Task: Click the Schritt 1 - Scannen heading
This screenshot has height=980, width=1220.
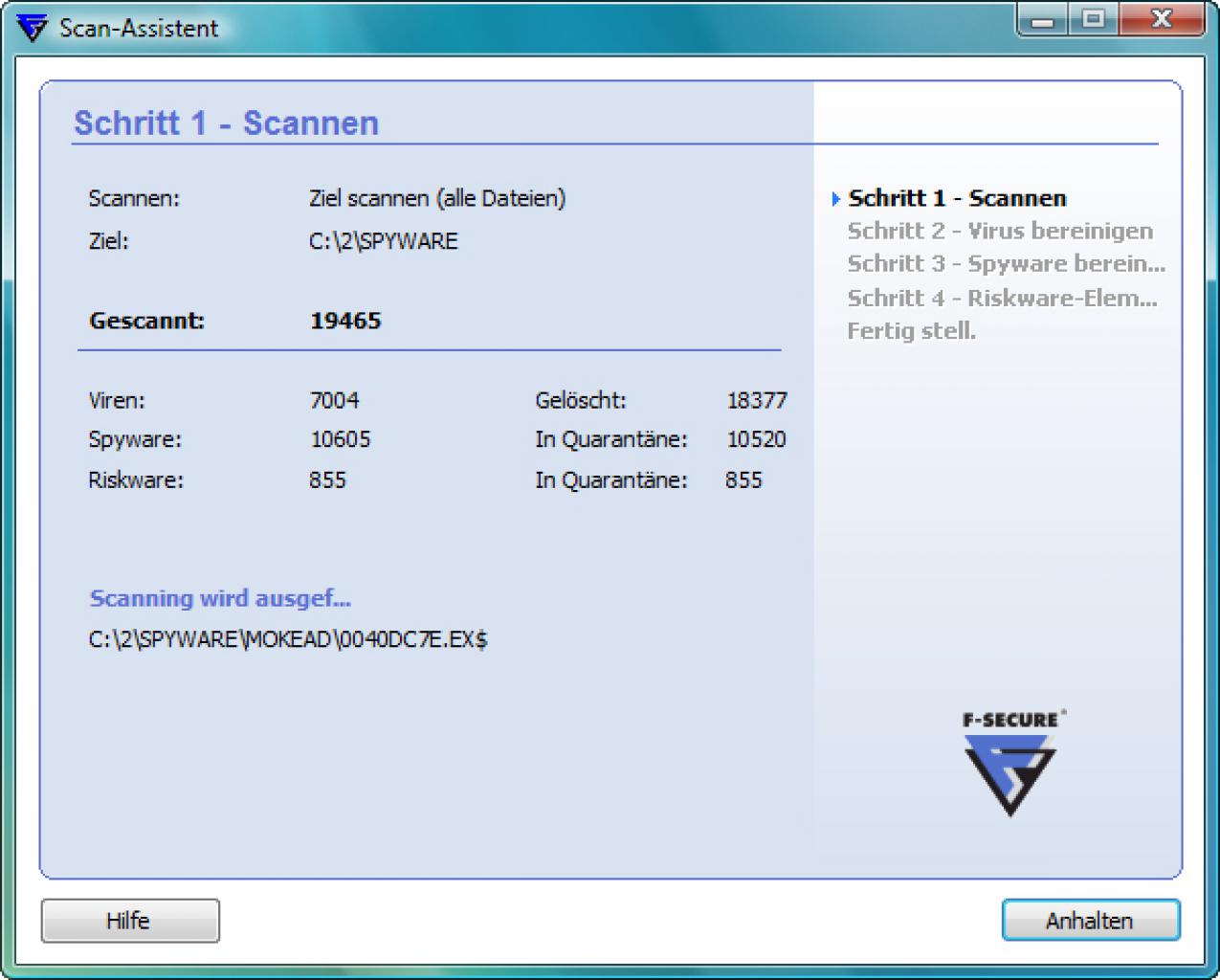Action: 227,122
